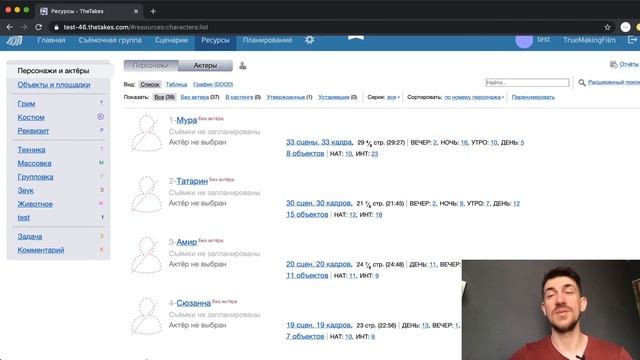Screen dimensions: 640x360
Task: Open the Главная menu
Action: pyautogui.click(x=51, y=40)
